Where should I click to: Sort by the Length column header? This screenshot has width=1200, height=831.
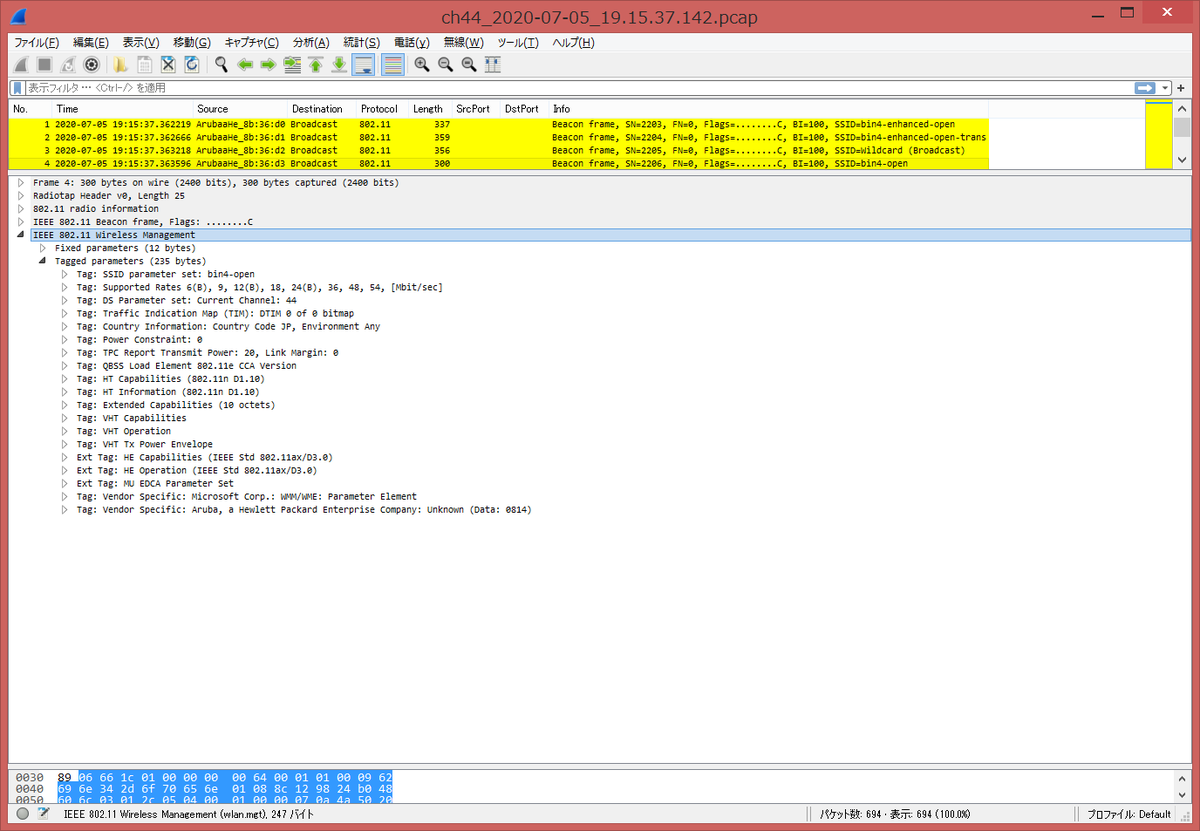click(430, 109)
